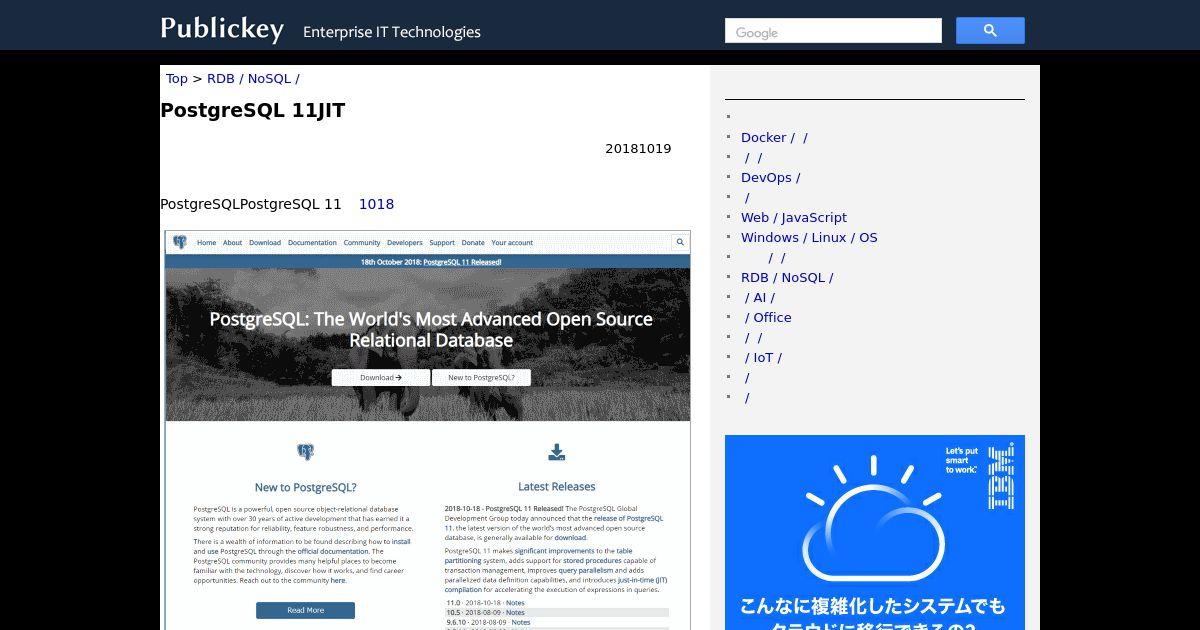1200x630 pixels.
Task: Click the Enterprise IT Technologies tagline
Action: point(392,32)
